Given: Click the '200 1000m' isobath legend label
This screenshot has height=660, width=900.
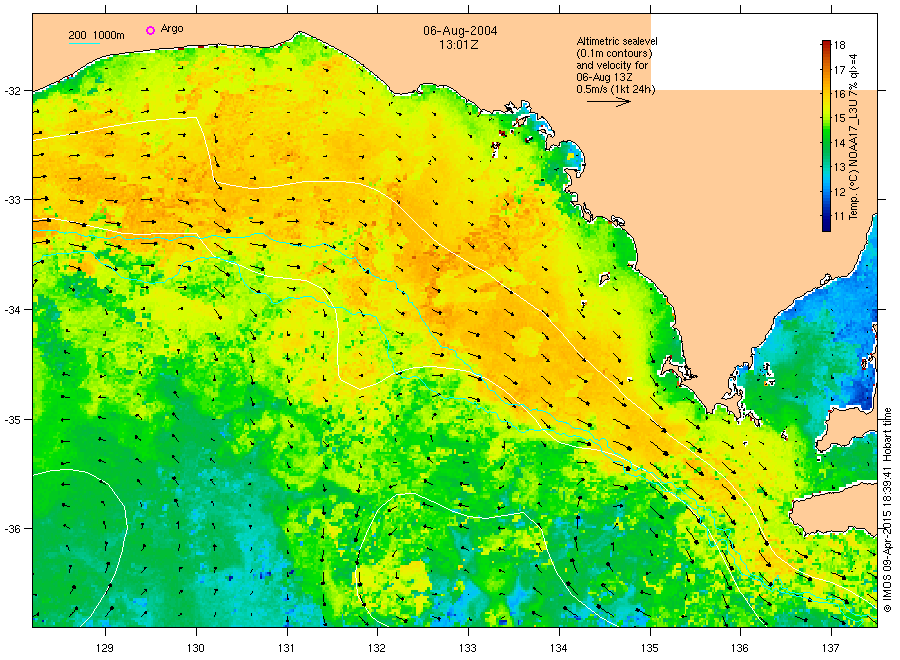Looking at the screenshot, I should [96, 36].
